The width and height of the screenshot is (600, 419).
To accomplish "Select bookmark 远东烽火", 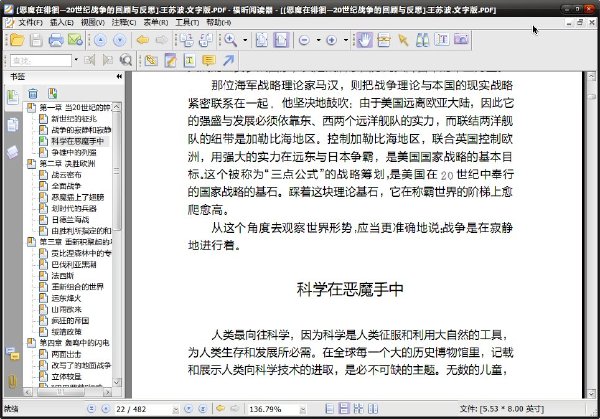I will 67,298.
